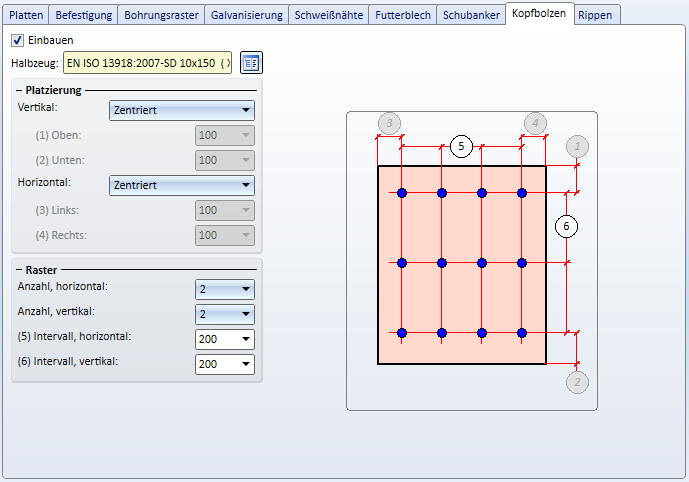Click circled marker 6 in the diagram
Viewport: 689px width, 482px height.
[x=566, y=227]
